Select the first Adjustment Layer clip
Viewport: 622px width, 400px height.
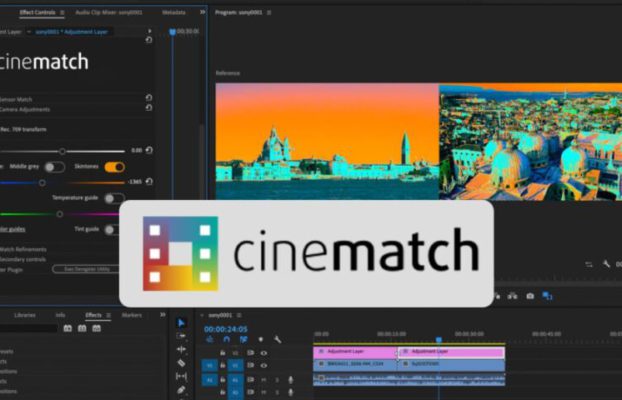pyautogui.click(x=355, y=352)
